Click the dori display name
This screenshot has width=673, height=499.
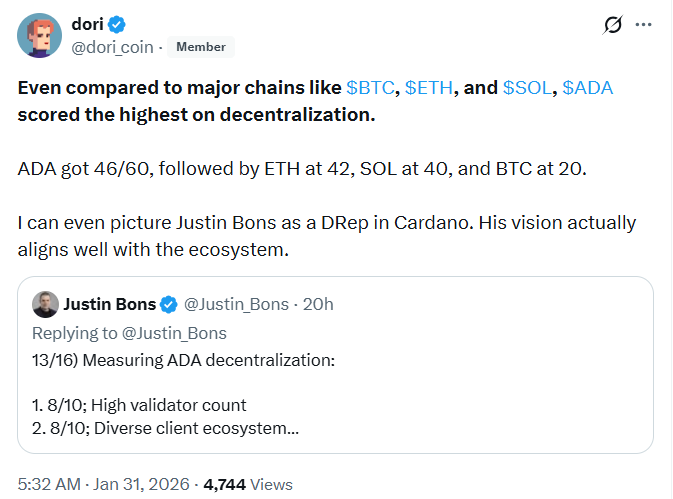click(x=88, y=24)
